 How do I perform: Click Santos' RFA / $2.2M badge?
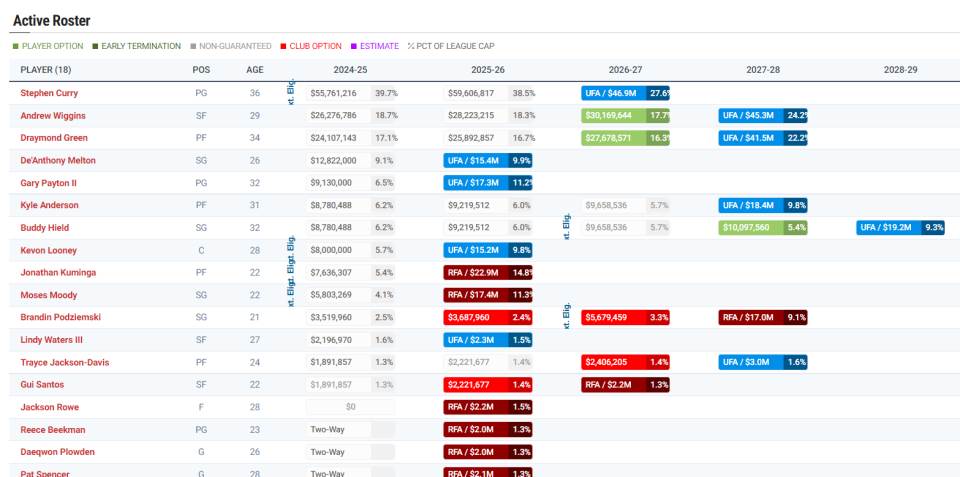[x=625, y=385]
